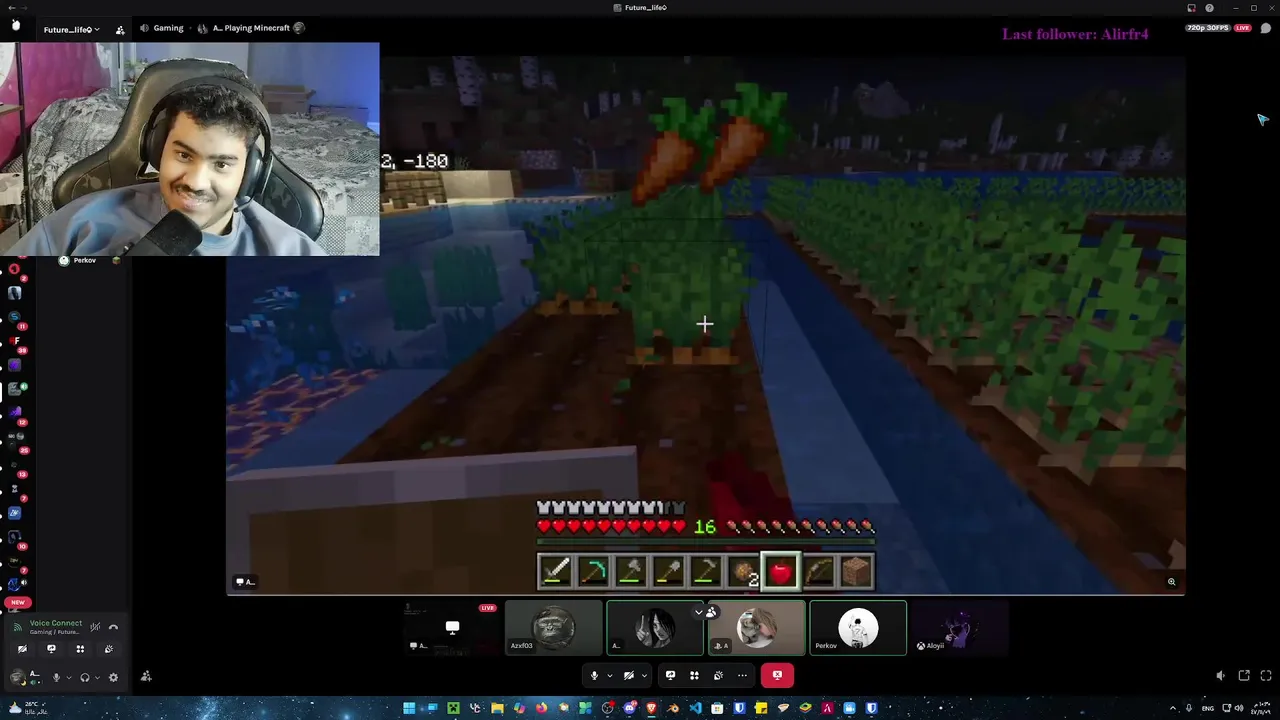This screenshot has height=720, width=1280.
Task: Deafen audio using the headphones icon
Action: point(85,677)
